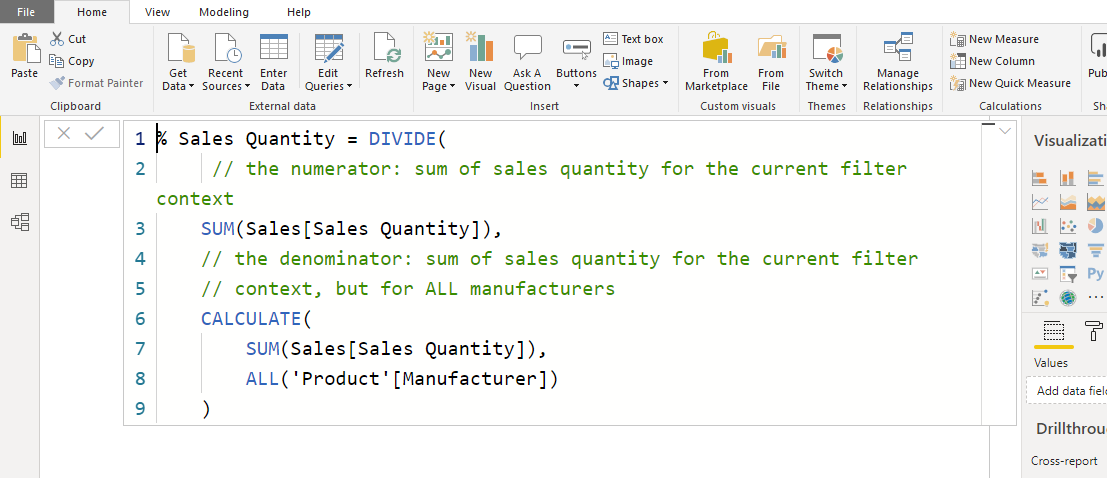The image size is (1107, 478).
Task: Open the Recent Sources dropdown
Action: [x=227, y=86]
